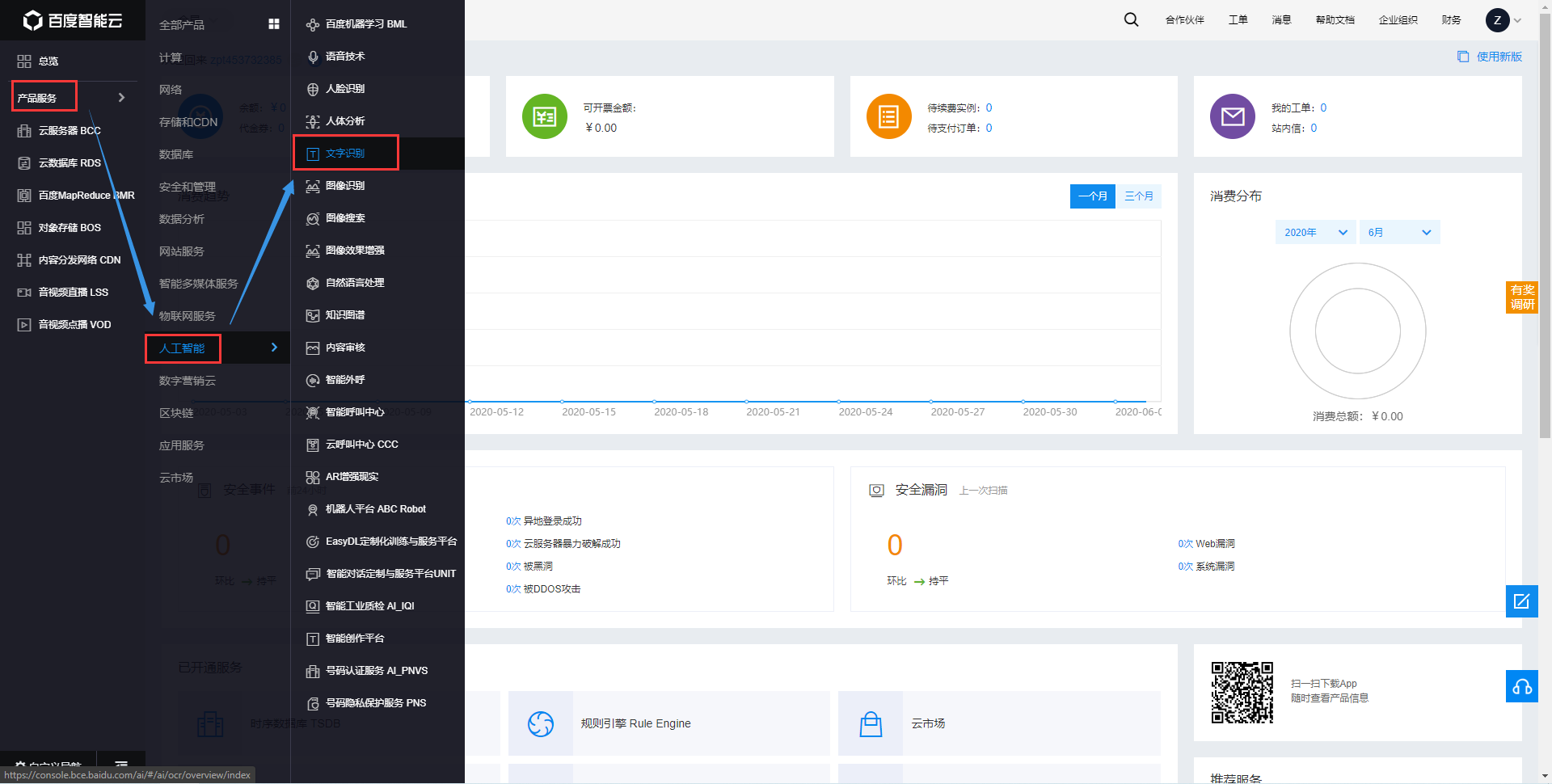Screen dimensions: 1552x784
Task: Click the search magnifier icon in top bar
Action: [1131, 19]
